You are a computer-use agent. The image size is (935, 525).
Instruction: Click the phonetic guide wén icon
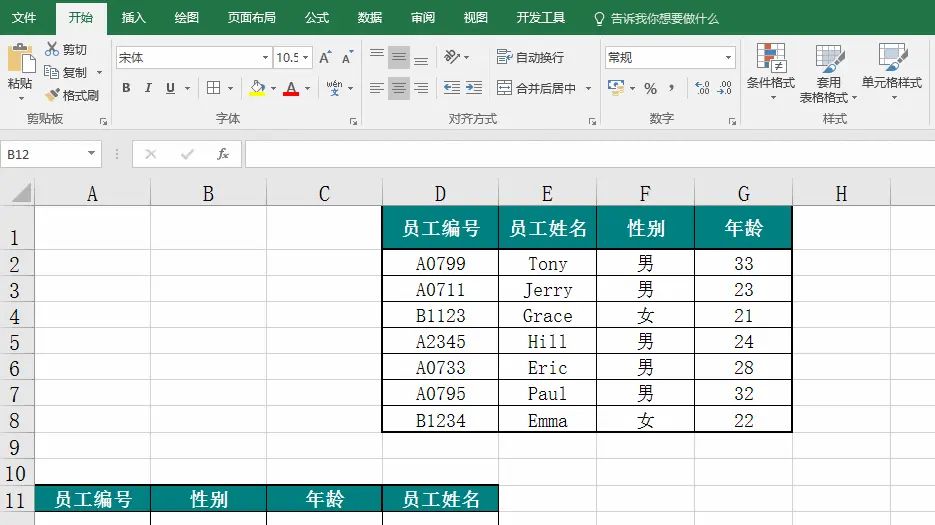(334, 88)
